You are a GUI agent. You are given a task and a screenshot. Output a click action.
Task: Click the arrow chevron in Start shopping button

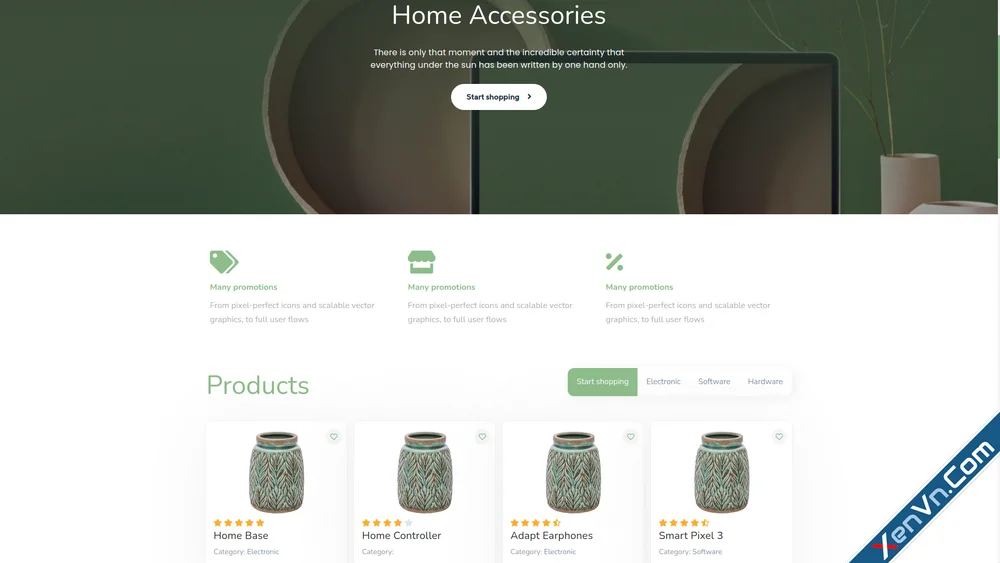point(529,97)
